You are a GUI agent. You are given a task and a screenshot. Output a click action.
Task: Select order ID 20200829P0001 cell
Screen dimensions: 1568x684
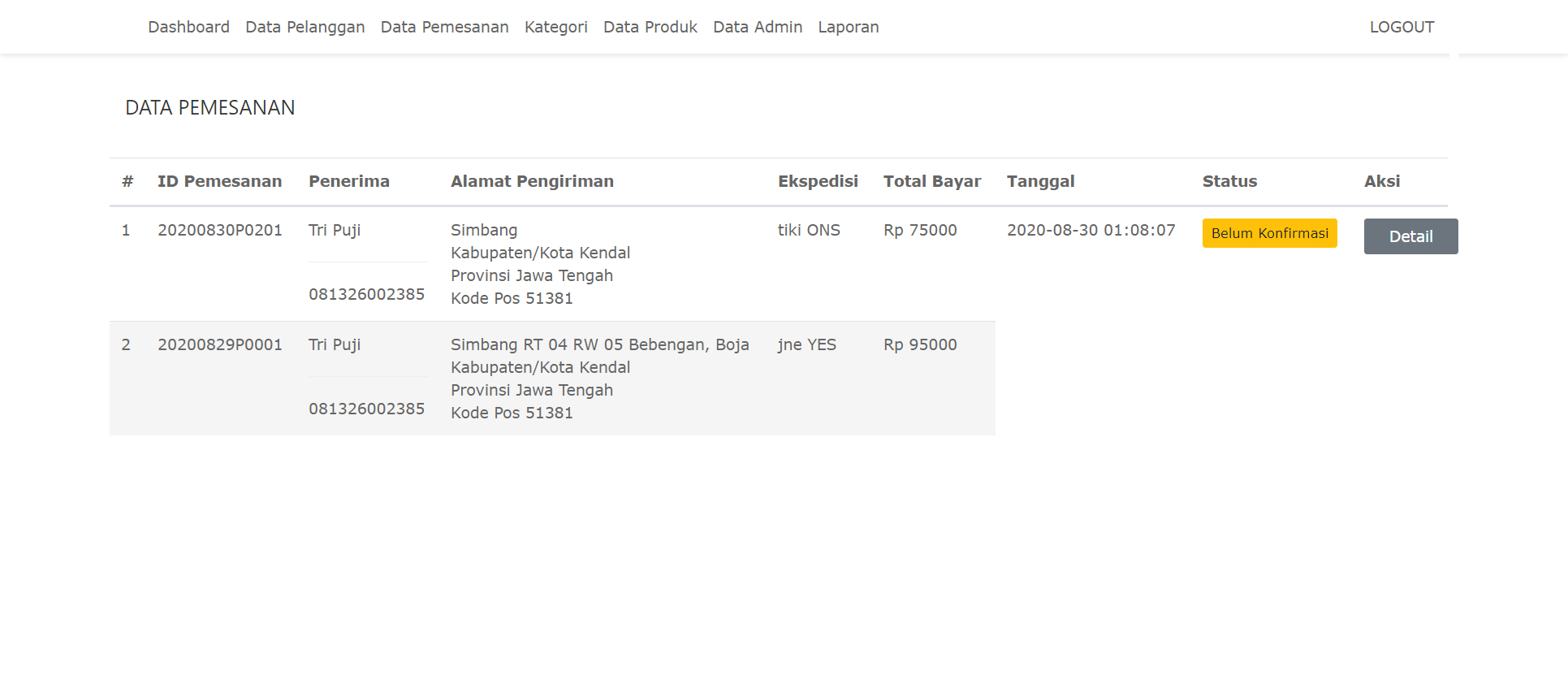[219, 344]
